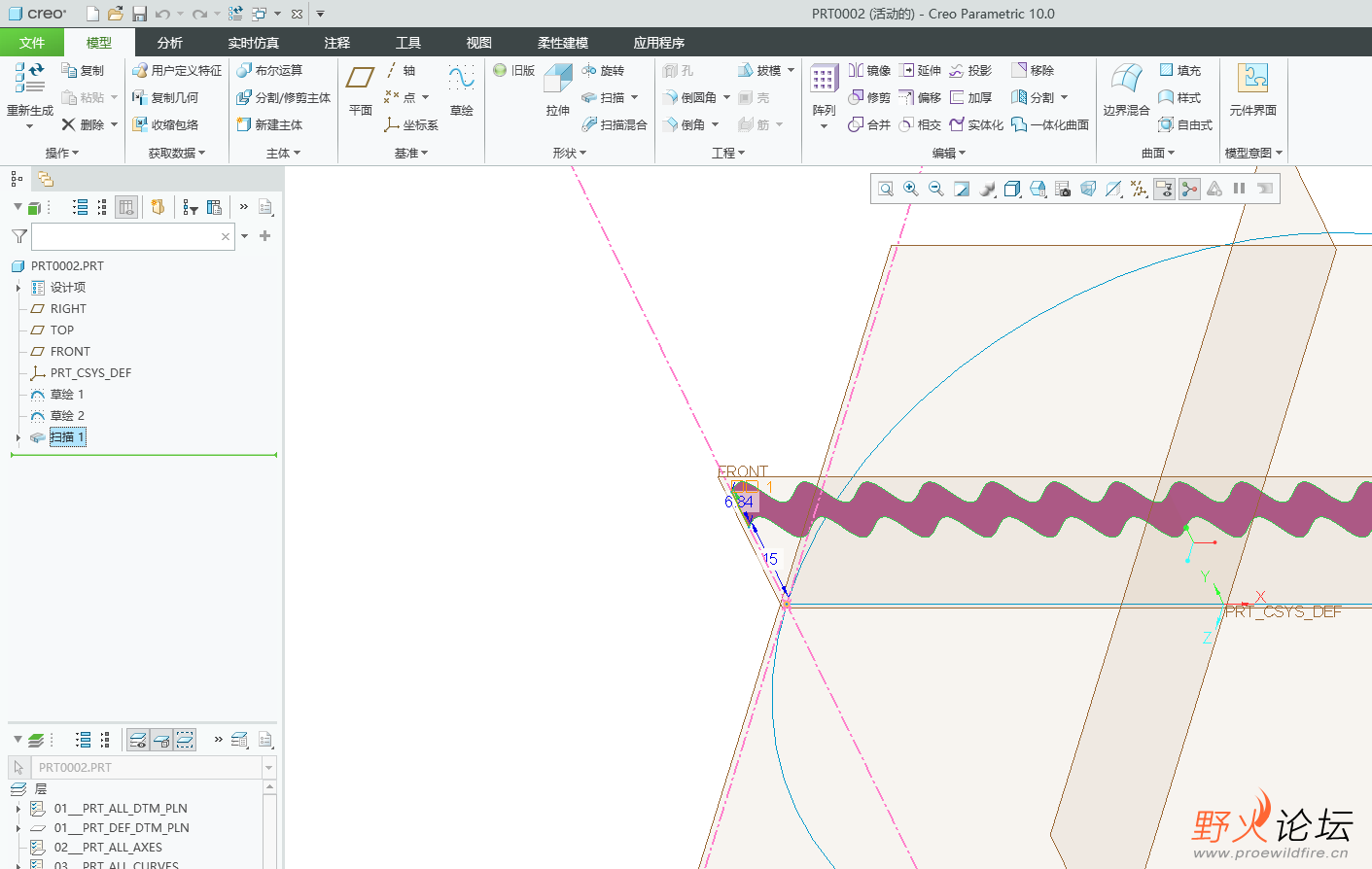Image resolution: width=1372 pixels, height=869 pixels.
Task: Toggle spin center display in graphics toolbar
Action: point(1189,189)
